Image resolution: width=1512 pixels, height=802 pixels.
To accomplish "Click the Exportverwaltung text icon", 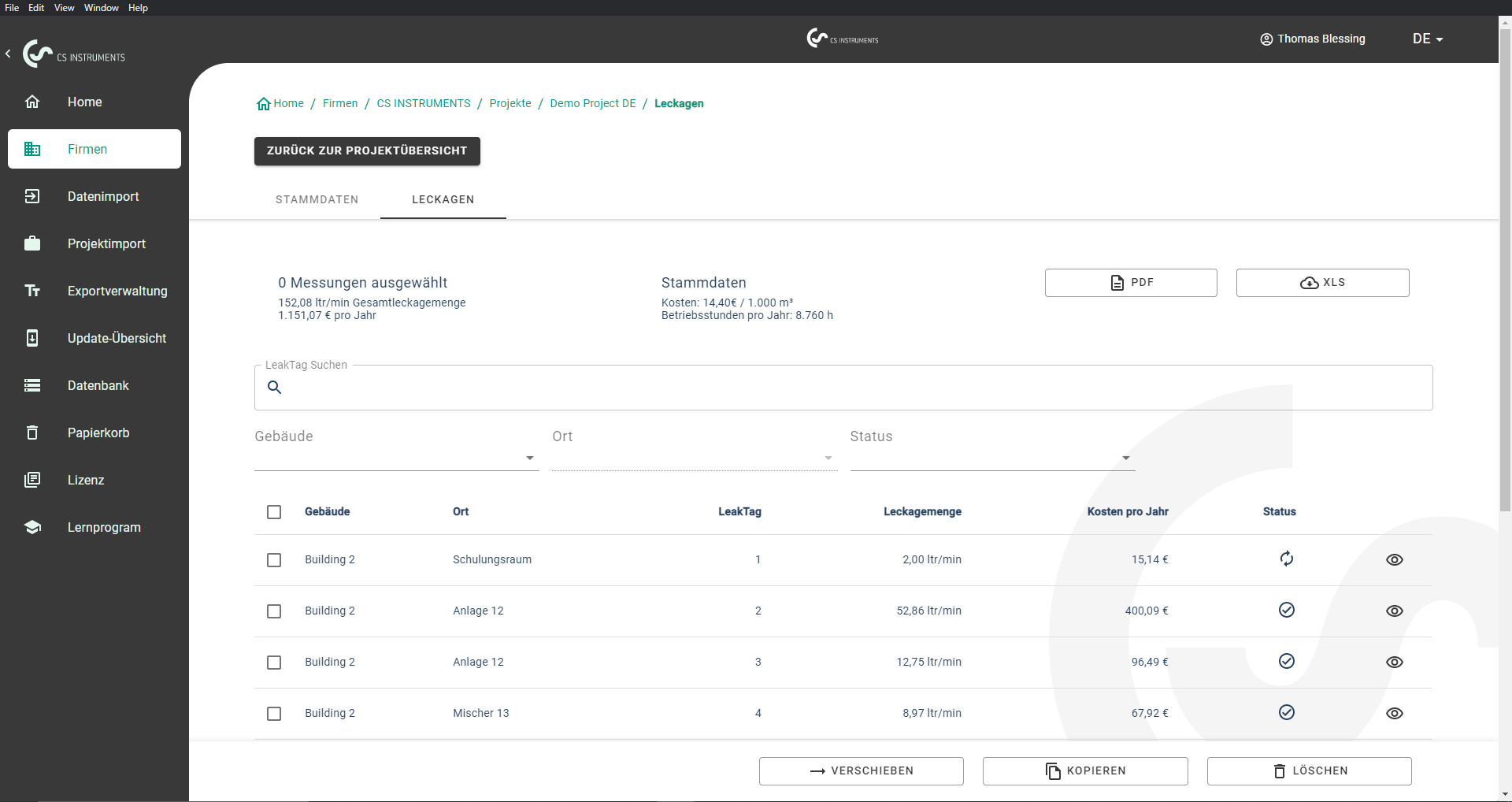I will tap(32, 291).
